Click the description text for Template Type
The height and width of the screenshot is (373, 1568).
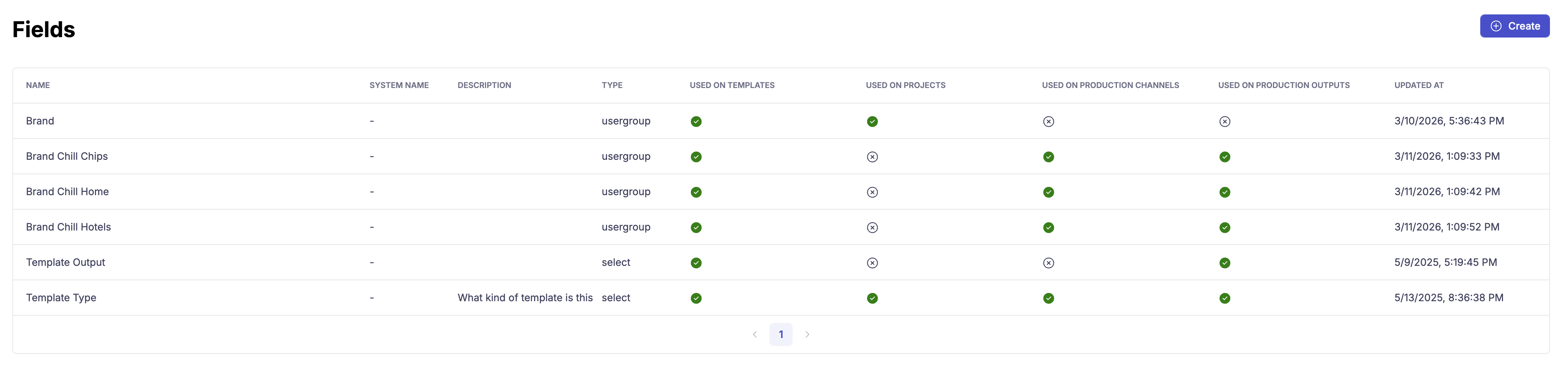click(525, 298)
